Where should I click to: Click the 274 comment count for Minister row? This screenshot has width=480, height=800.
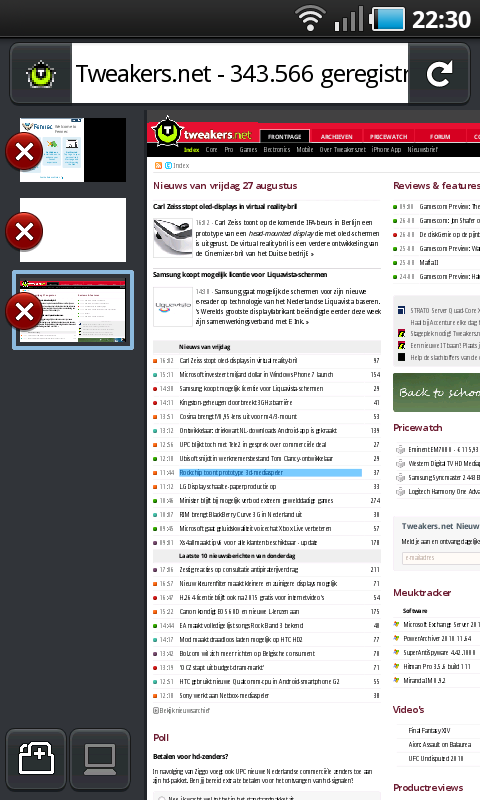[x=375, y=501]
